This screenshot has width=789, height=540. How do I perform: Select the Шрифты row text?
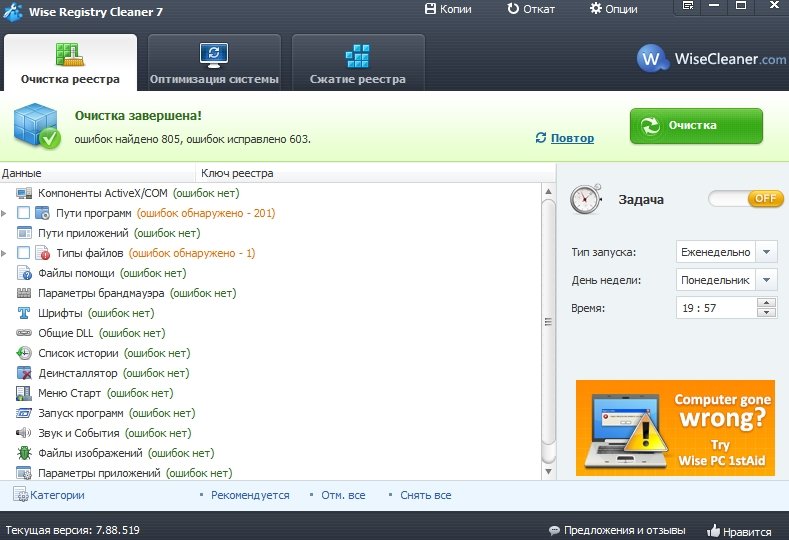tap(96, 313)
